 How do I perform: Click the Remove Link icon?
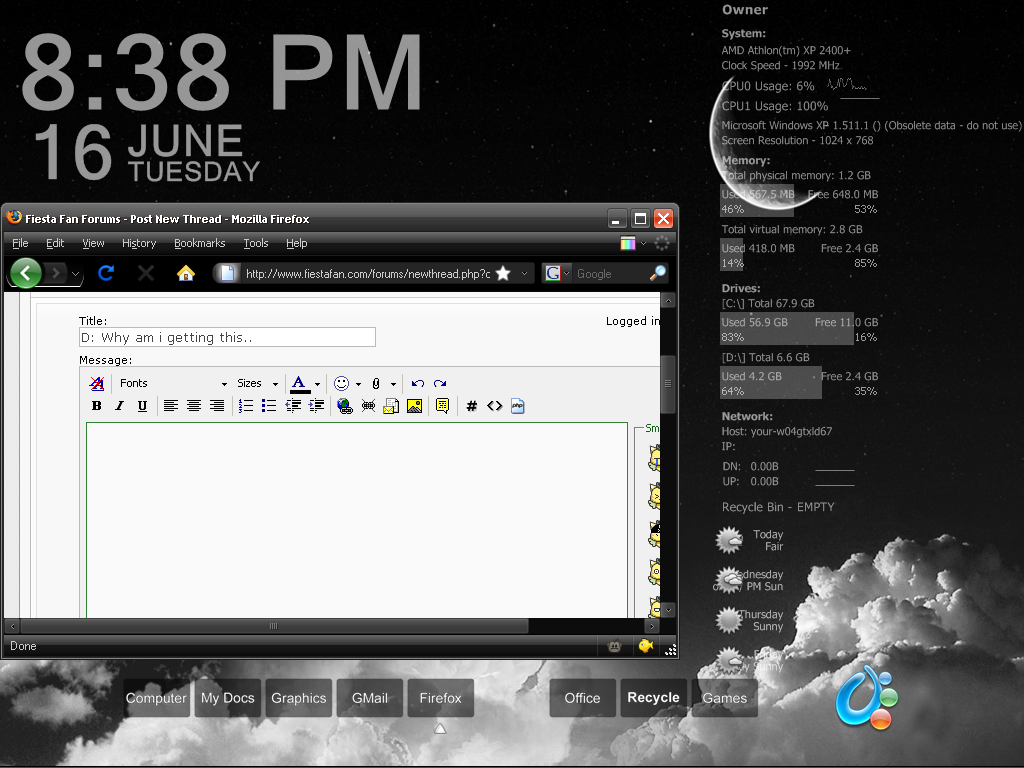[x=368, y=406]
